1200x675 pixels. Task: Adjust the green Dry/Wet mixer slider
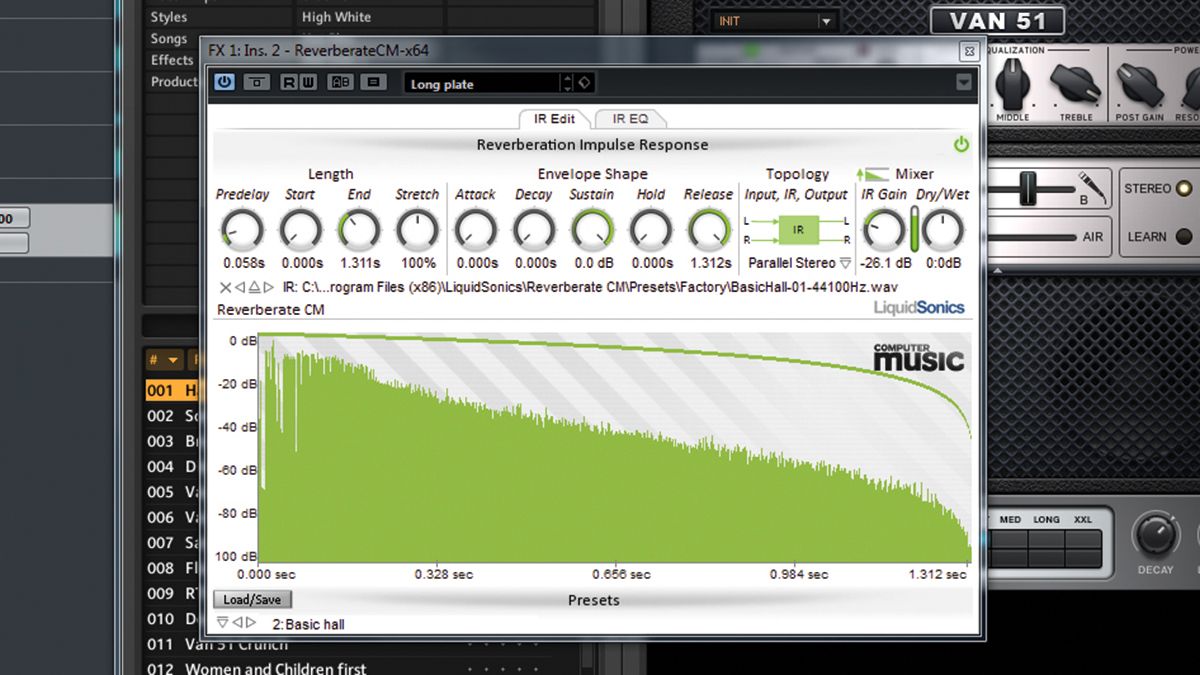[x=914, y=230]
